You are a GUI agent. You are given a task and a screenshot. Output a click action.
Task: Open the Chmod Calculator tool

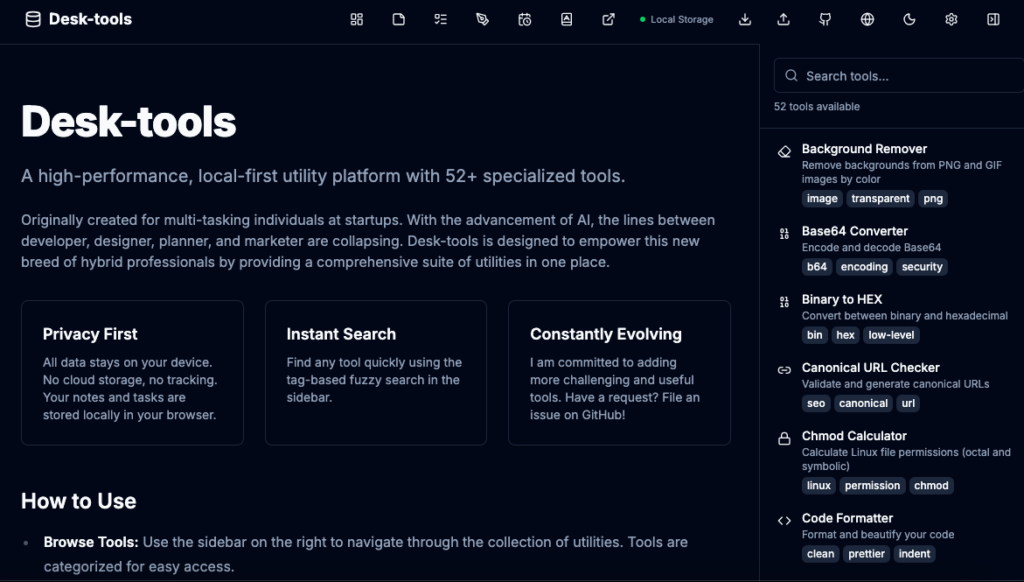click(854, 436)
